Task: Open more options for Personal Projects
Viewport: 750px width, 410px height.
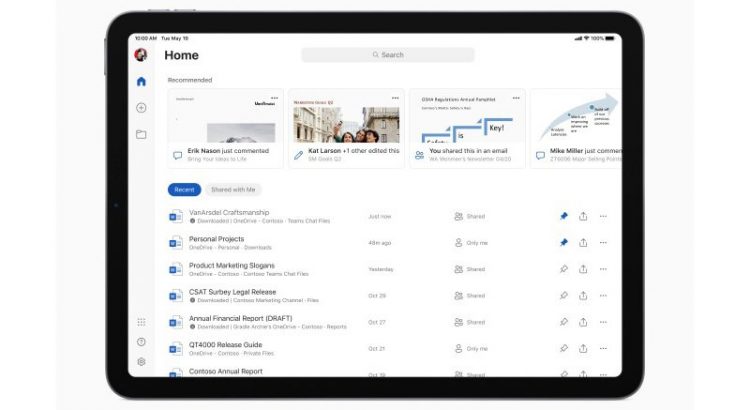Action: click(603, 242)
